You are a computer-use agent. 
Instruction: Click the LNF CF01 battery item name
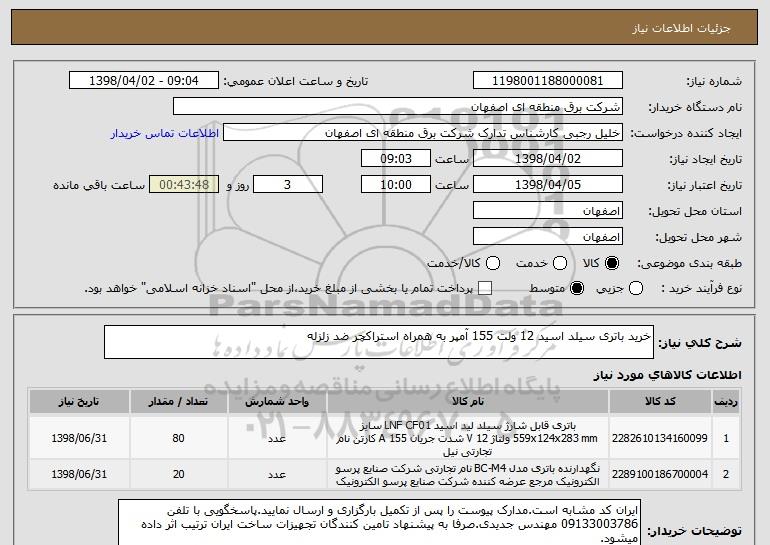coord(467,438)
